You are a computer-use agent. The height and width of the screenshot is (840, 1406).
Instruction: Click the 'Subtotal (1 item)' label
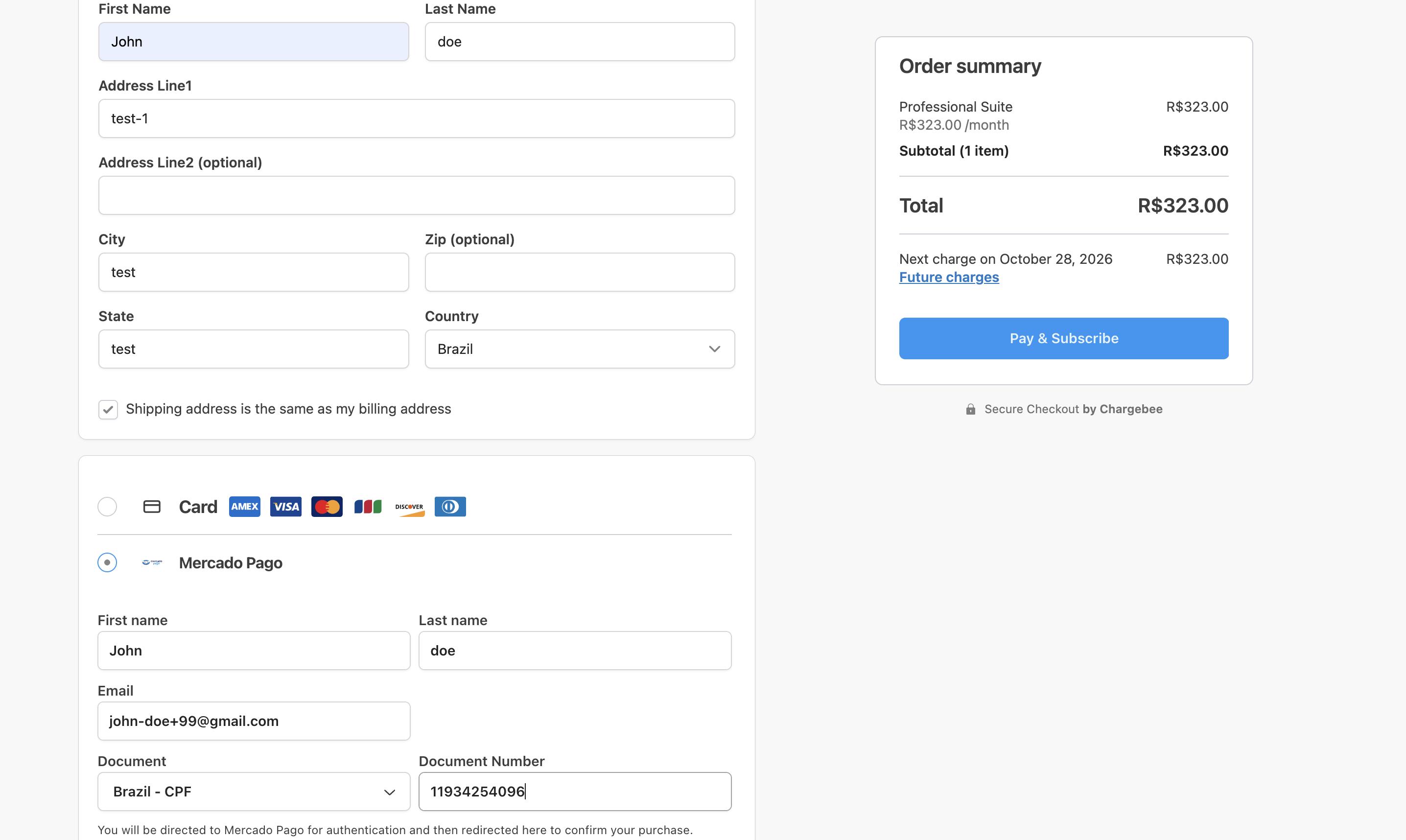pos(954,151)
